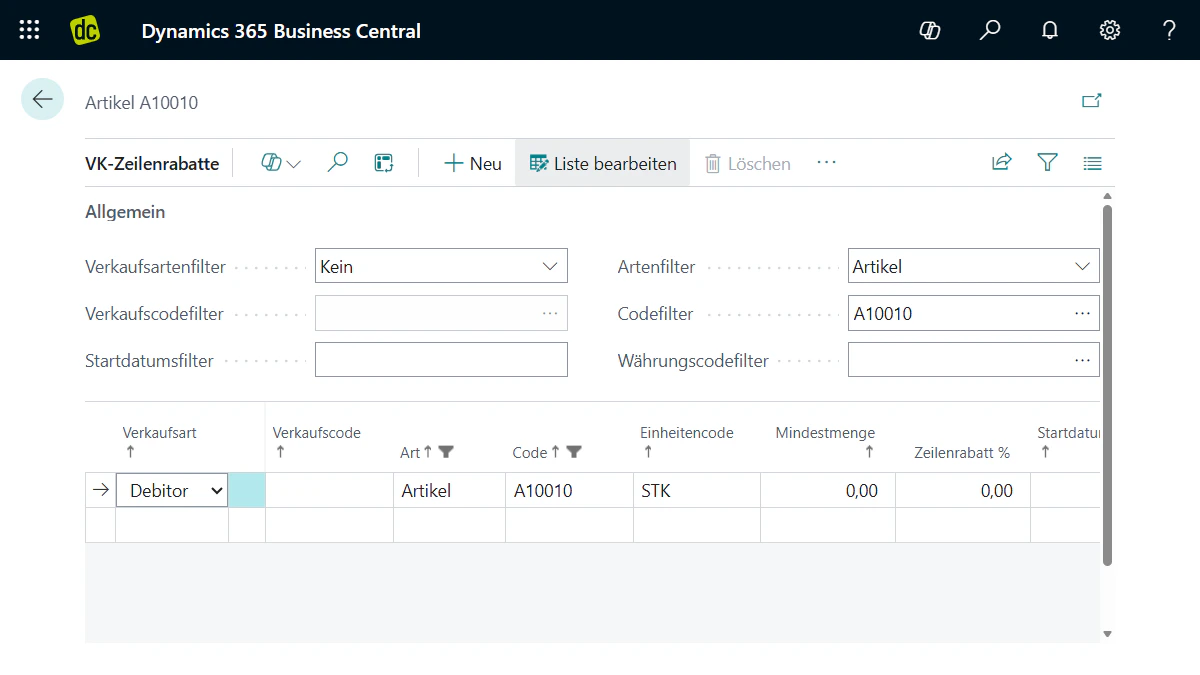Click the VK-Zeilenrabatte caption
The height and width of the screenshot is (675, 1200).
click(152, 164)
